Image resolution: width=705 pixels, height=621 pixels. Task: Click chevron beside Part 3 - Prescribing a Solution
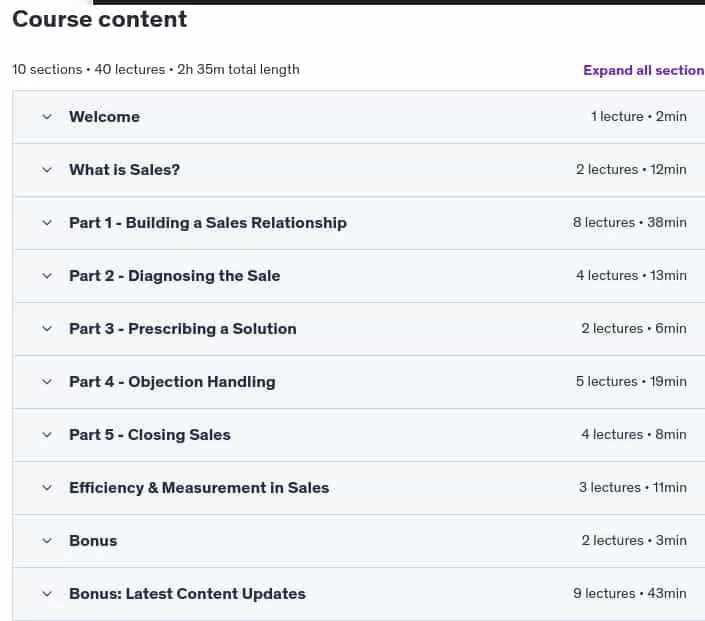(x=47, y=329)
